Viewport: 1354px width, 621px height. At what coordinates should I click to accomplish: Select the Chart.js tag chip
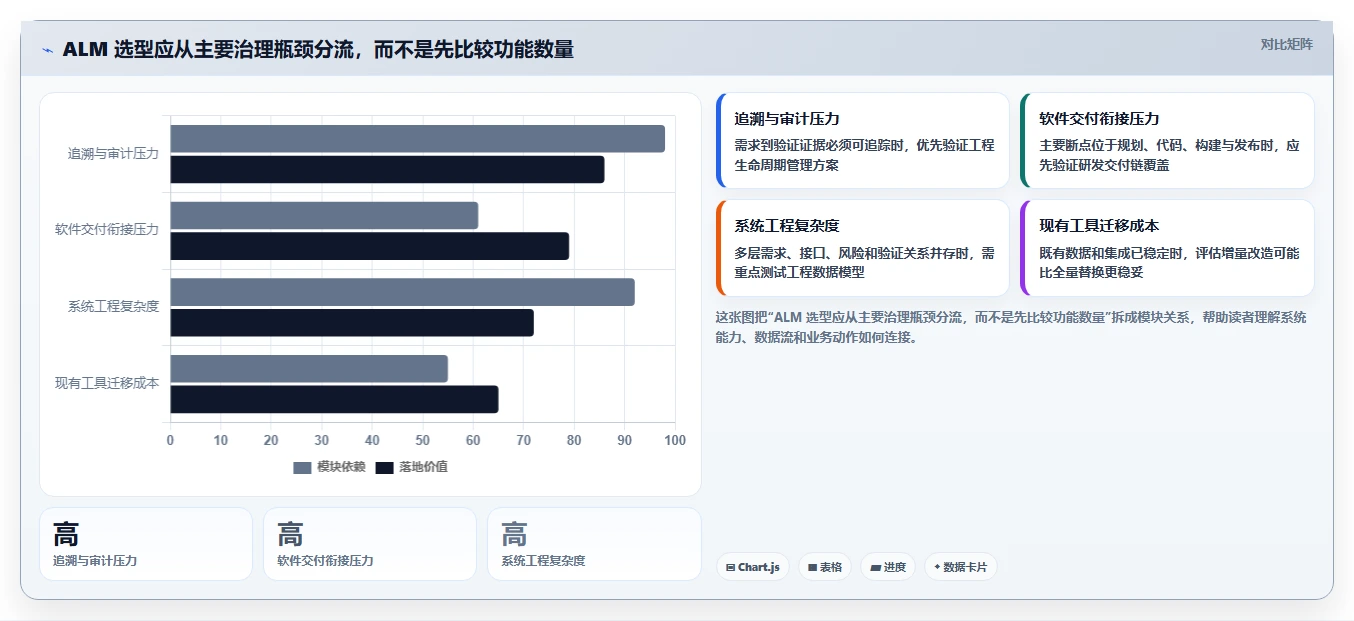pyautogui.click(x=753, y=567)
